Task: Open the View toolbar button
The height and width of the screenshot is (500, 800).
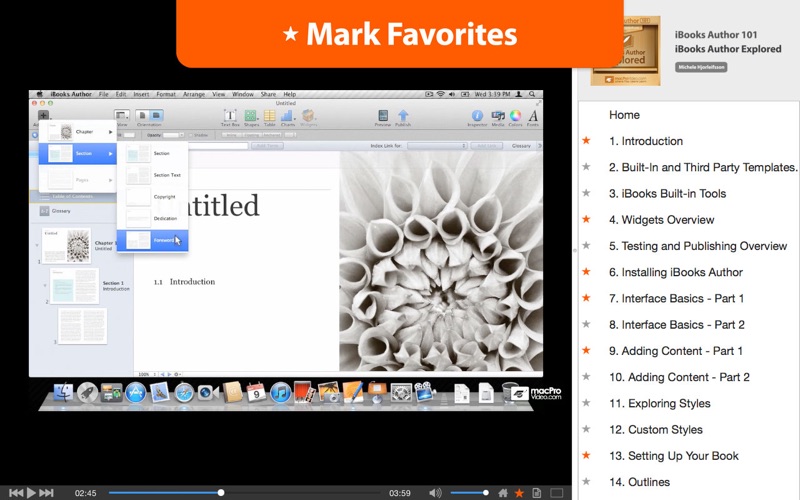Action: (121, 116)
